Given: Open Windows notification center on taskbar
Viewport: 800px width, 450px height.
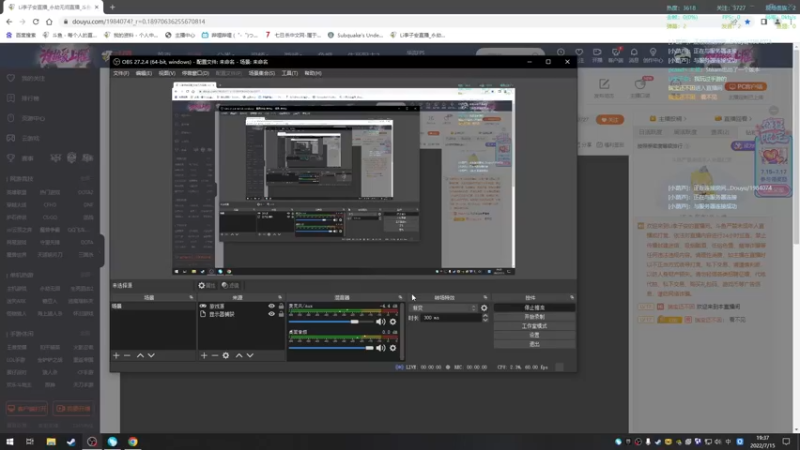Looking at the screenshot, I should point(786,441).
